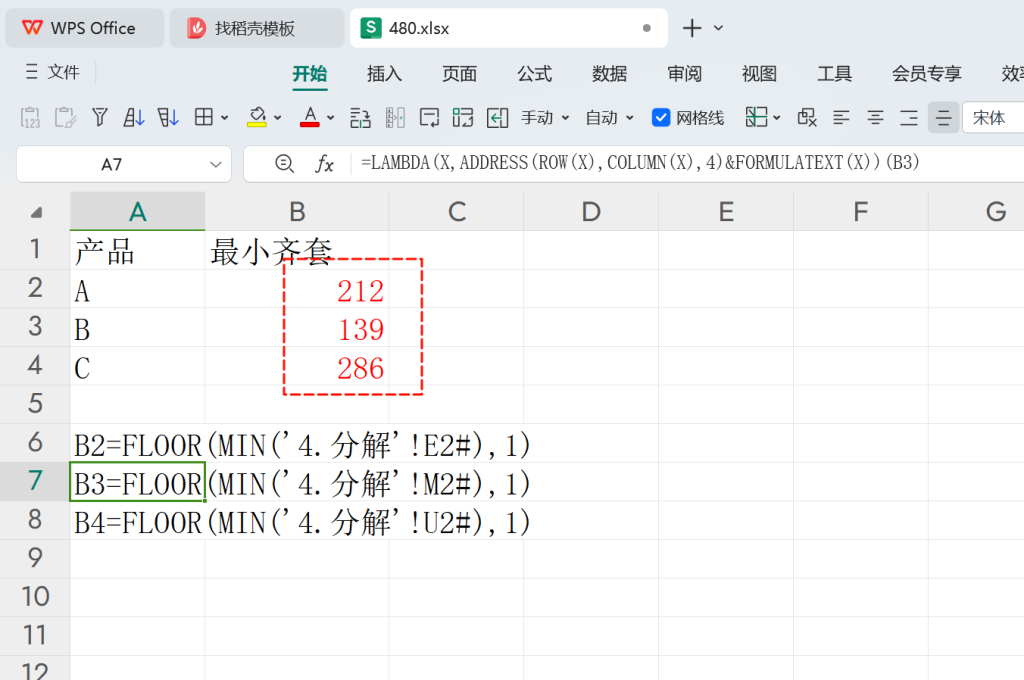Click the align right icon

pos(909,118)
